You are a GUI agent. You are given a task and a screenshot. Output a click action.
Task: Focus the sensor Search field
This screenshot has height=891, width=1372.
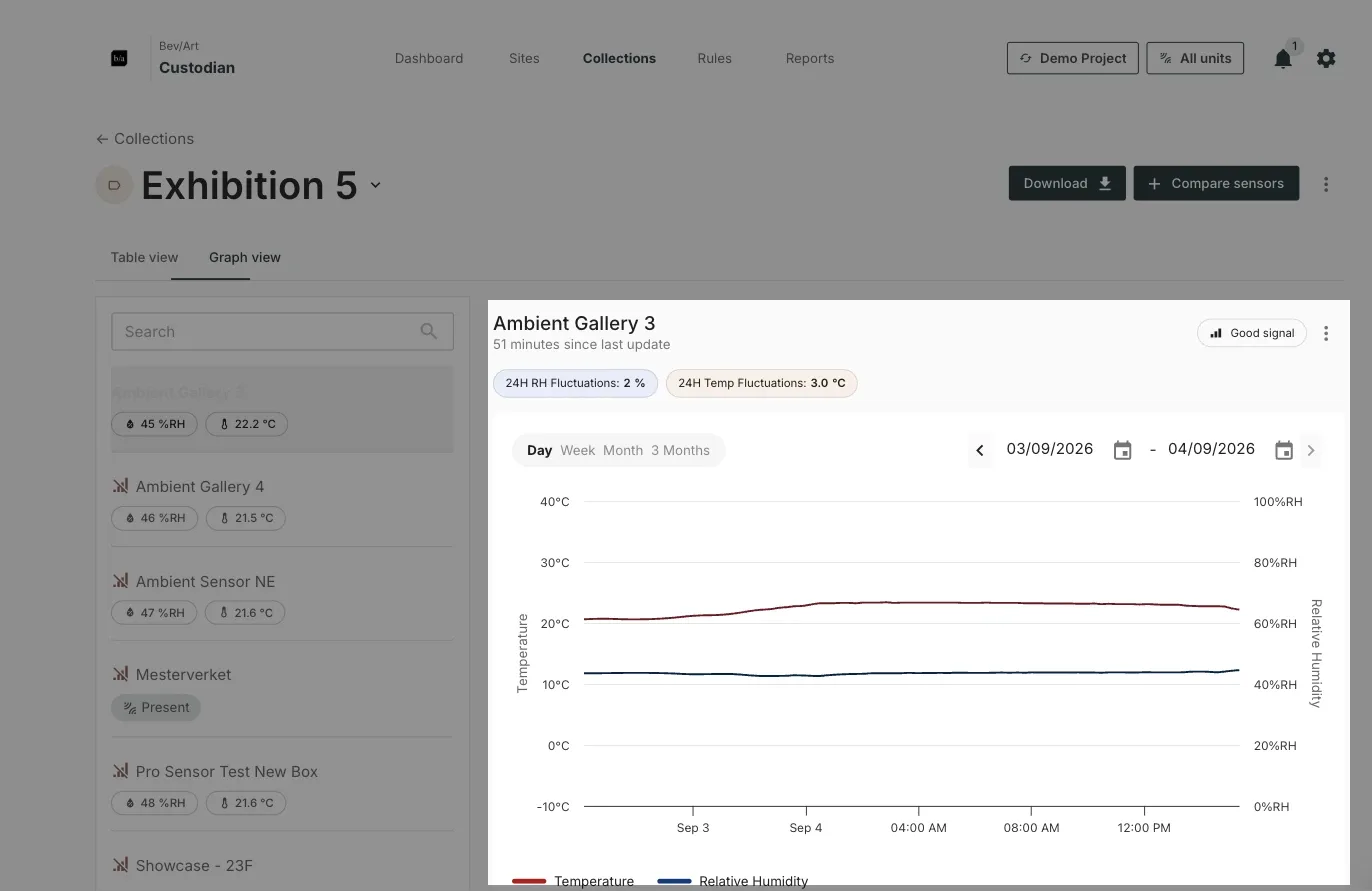[282, 331]
